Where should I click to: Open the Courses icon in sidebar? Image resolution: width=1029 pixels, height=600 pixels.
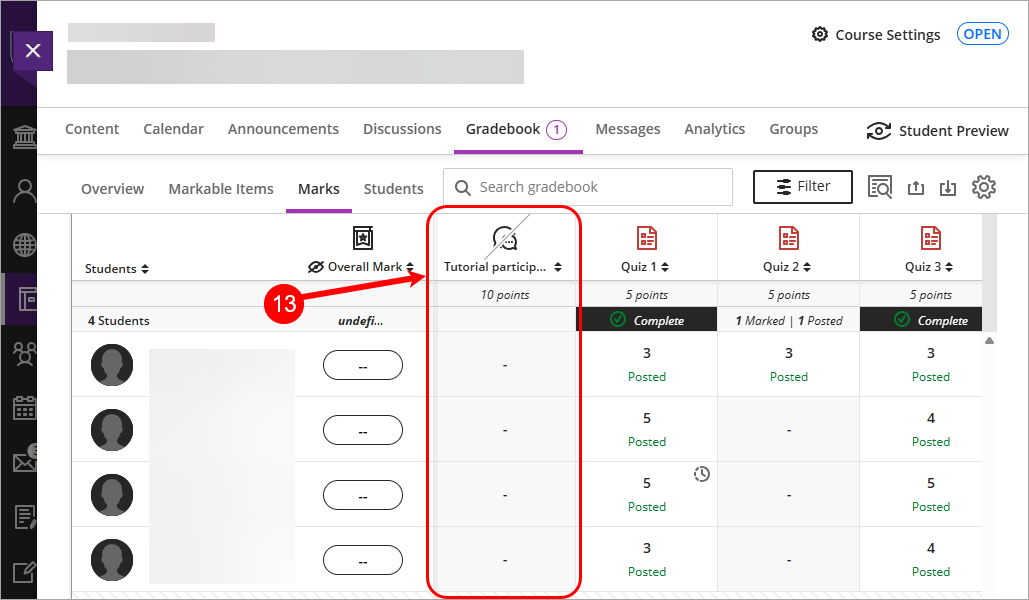click(x=26, y=299)
